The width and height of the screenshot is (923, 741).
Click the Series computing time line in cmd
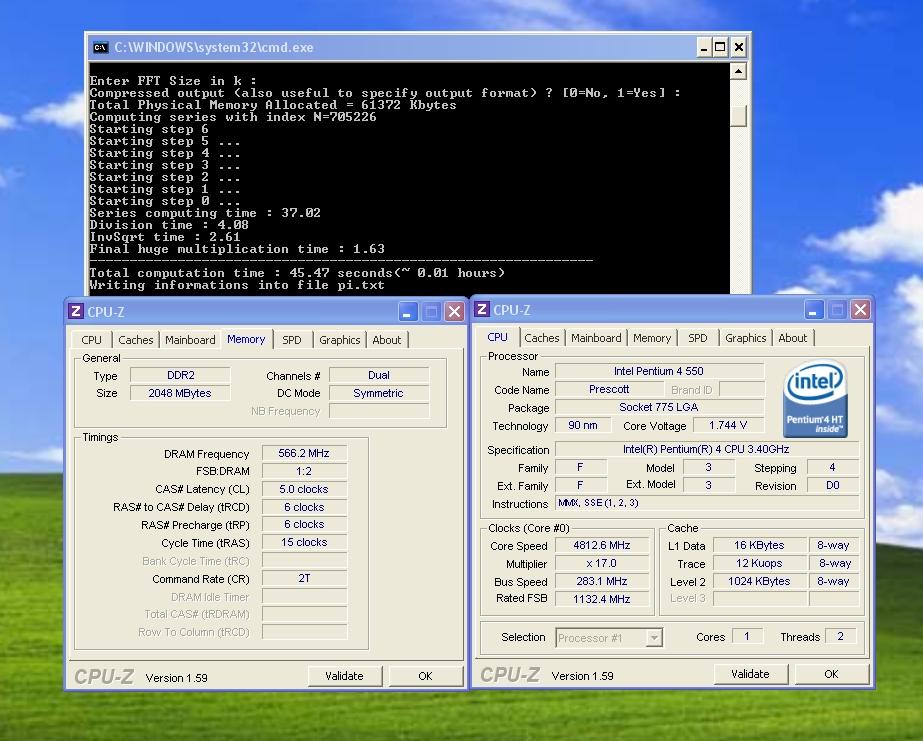[x=205, y=213]
